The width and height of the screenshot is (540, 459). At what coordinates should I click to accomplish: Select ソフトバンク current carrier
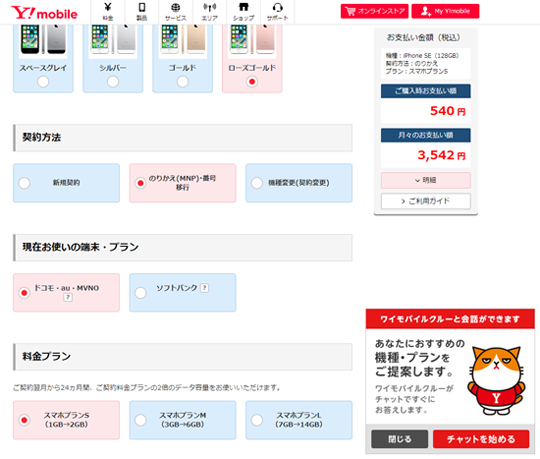click(183, 293)
